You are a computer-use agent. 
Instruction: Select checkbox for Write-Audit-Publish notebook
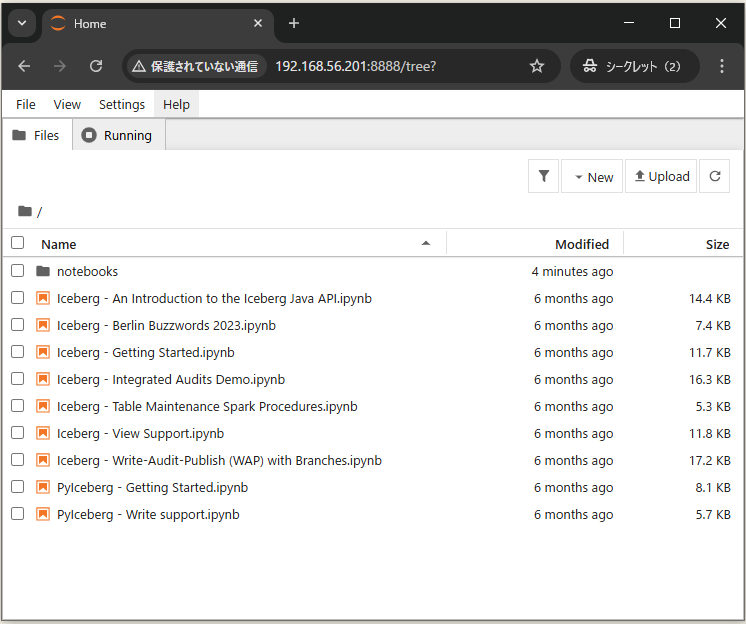[x=18, y=459]
